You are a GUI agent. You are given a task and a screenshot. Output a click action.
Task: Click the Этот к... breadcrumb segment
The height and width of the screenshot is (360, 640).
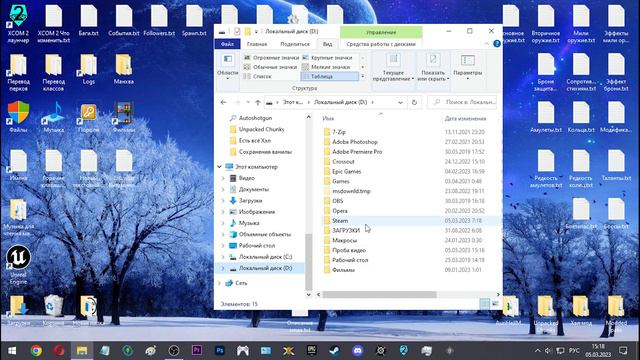coord(293,102)
